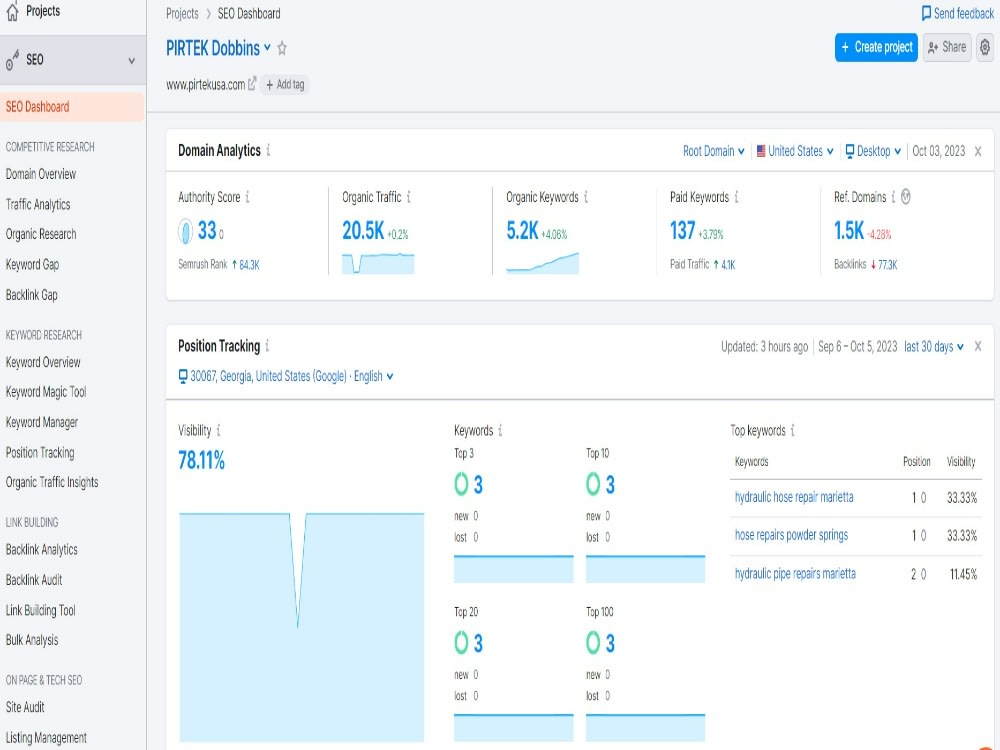Click the Organic Traffic 20.5K value
The width and height of the screenshot is (1000, 750).
pos(363,230)
